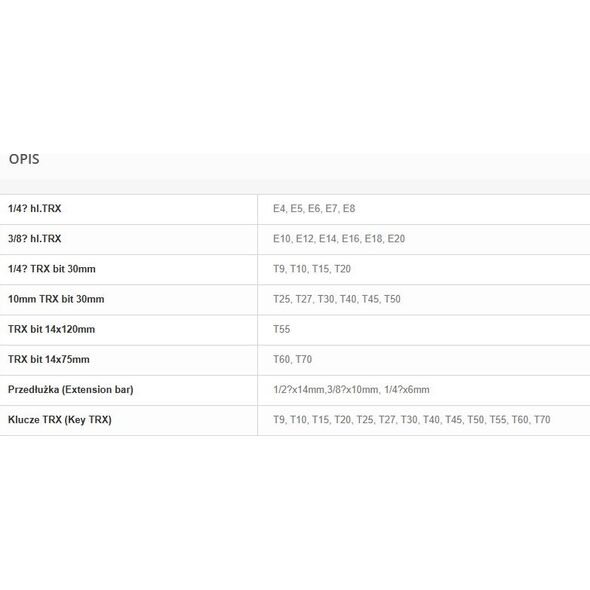590x590 pixels.
Task: Select the TRX bit 14x75mm label
Action: pyautogui.click(x=49, y=359)
